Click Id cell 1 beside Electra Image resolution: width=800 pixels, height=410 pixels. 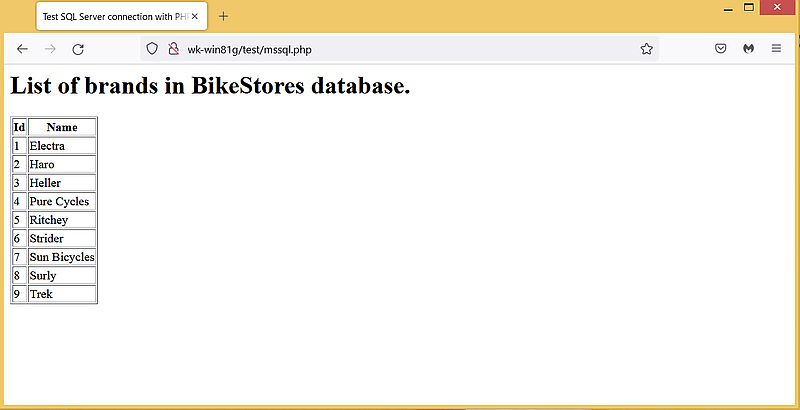coord(19,146)
